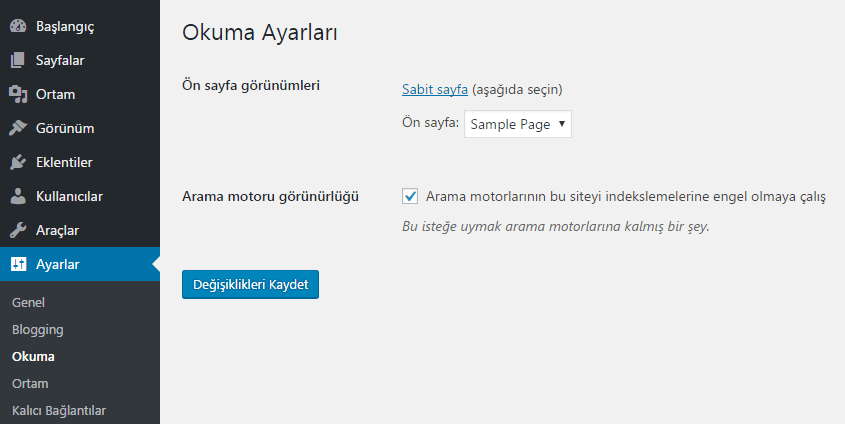Open the Eklentiler menu
Viewport: 845px width, 424px height.
(80, 162)
